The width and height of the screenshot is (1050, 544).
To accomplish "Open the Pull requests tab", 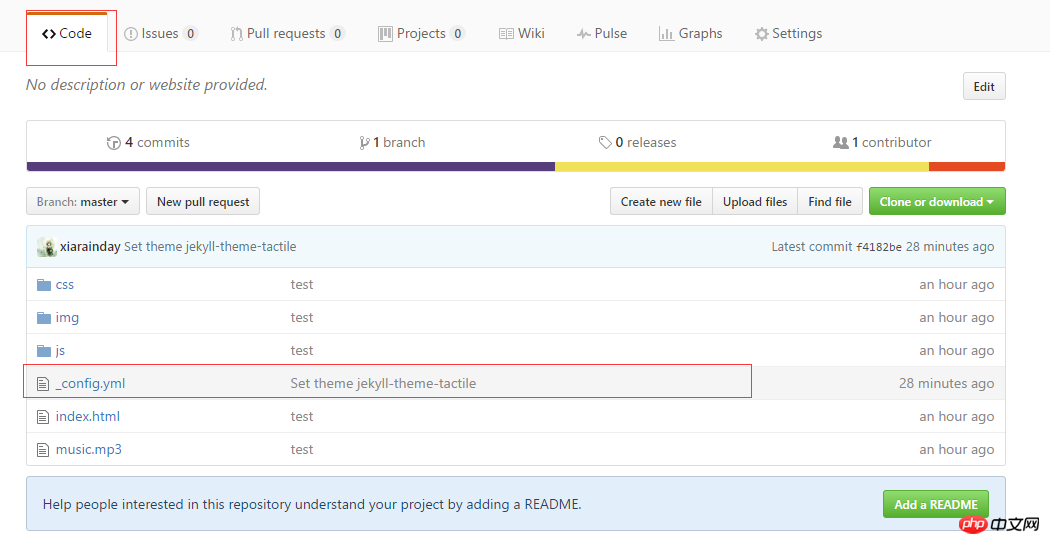I will [x=287, y=34].
